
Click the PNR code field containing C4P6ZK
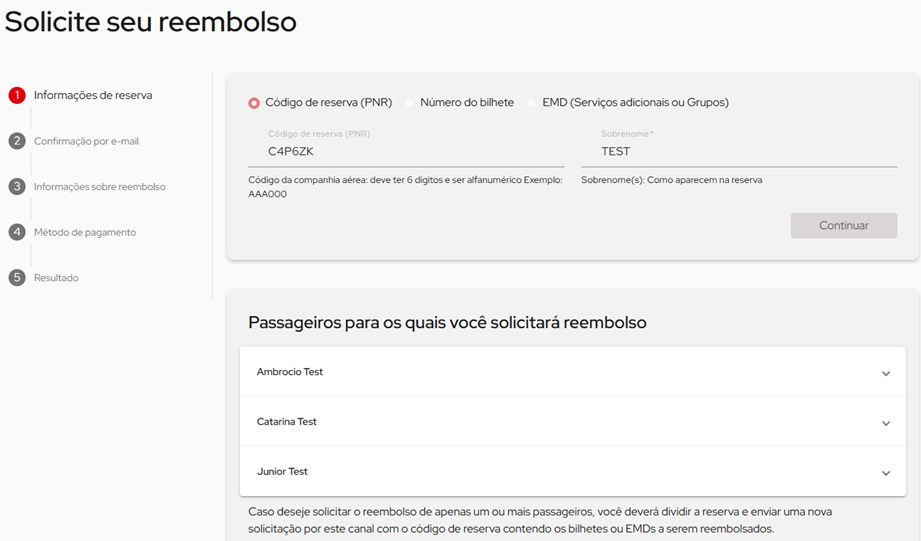point(405,152)
